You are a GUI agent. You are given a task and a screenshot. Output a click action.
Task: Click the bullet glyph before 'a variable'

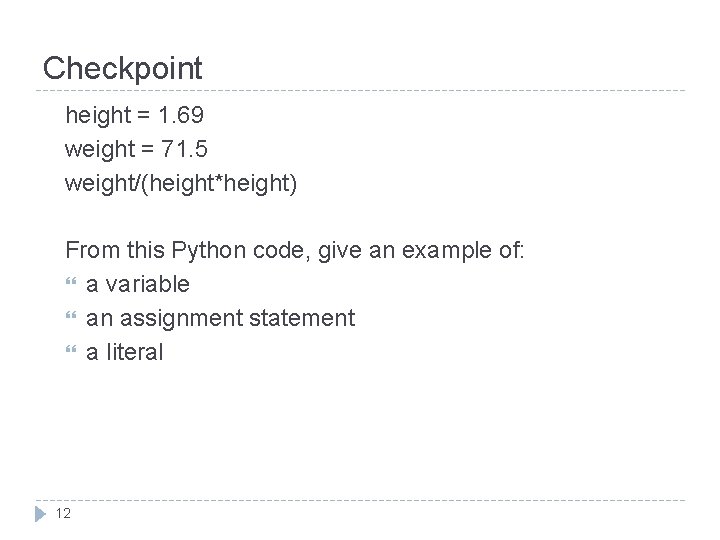70,285
